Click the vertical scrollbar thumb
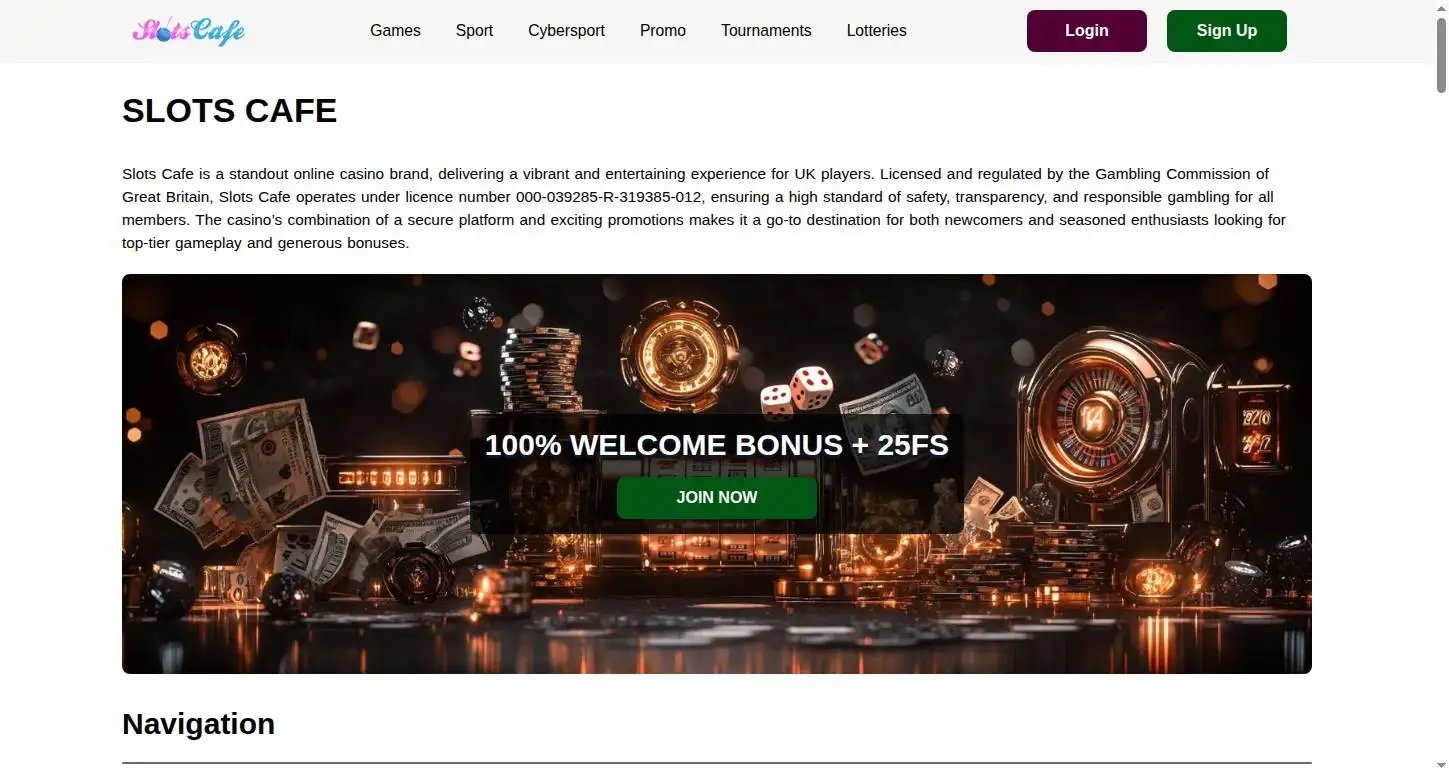 point(1440,55)
